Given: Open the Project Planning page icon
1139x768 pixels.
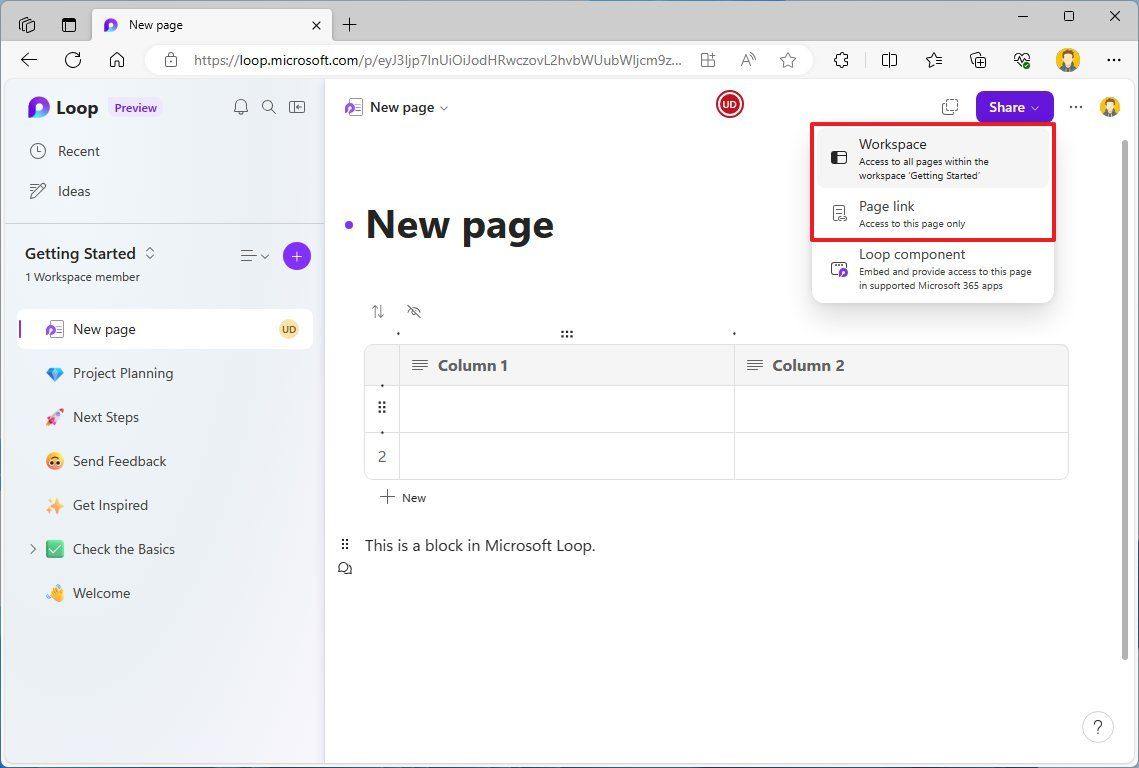Looking at the screenshot, I should click(x=57, y=373).
